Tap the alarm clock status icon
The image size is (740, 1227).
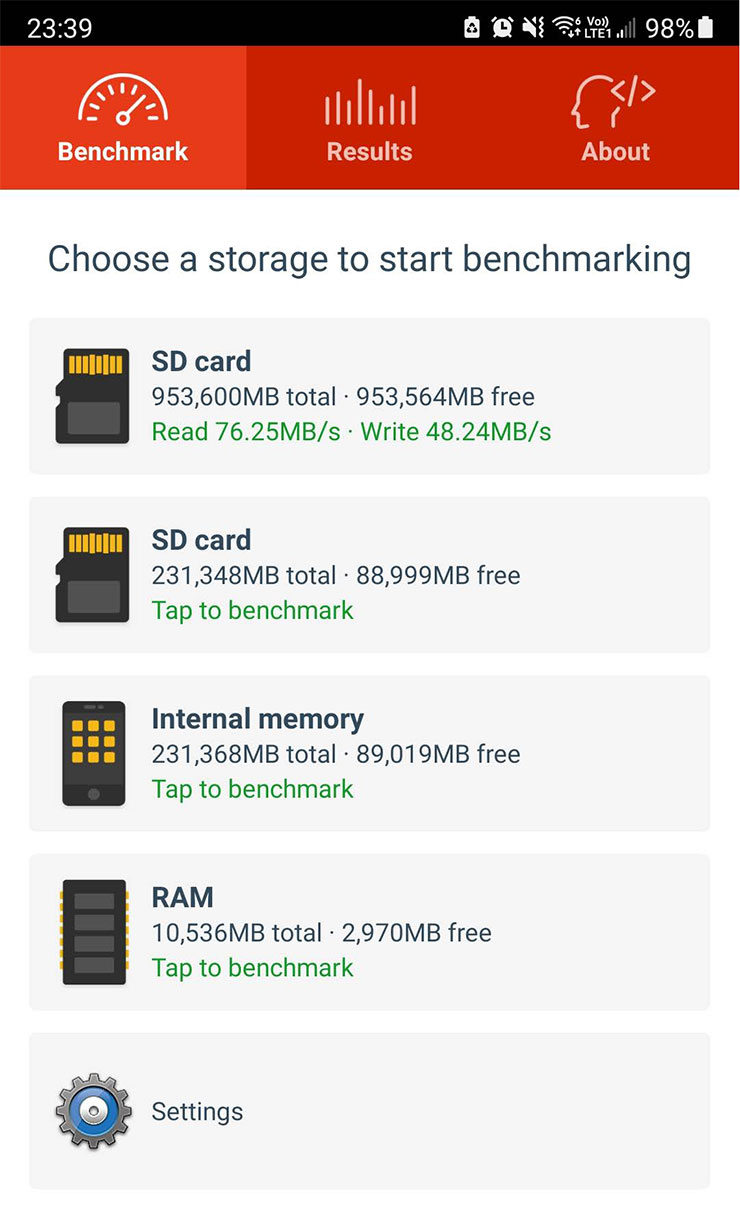click(x=502, y=28)
